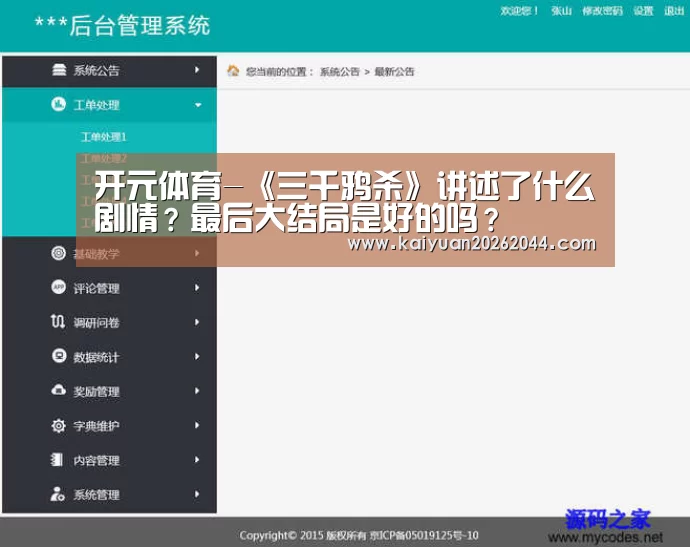Expand the 内容管理 menu arrow
690x547 pixels.
tap(197, 459)
